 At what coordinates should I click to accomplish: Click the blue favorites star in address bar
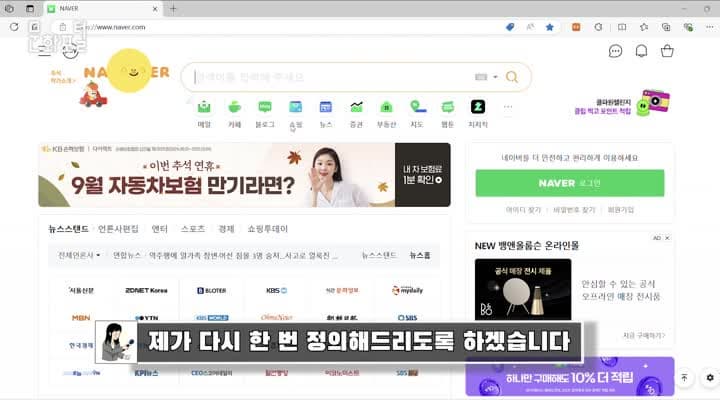point(550,27)
